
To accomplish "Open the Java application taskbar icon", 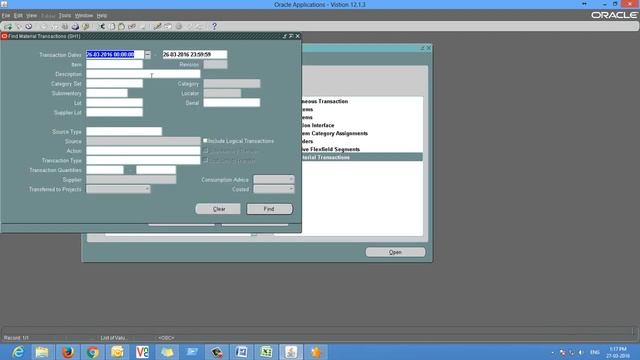I will [291, 352].
